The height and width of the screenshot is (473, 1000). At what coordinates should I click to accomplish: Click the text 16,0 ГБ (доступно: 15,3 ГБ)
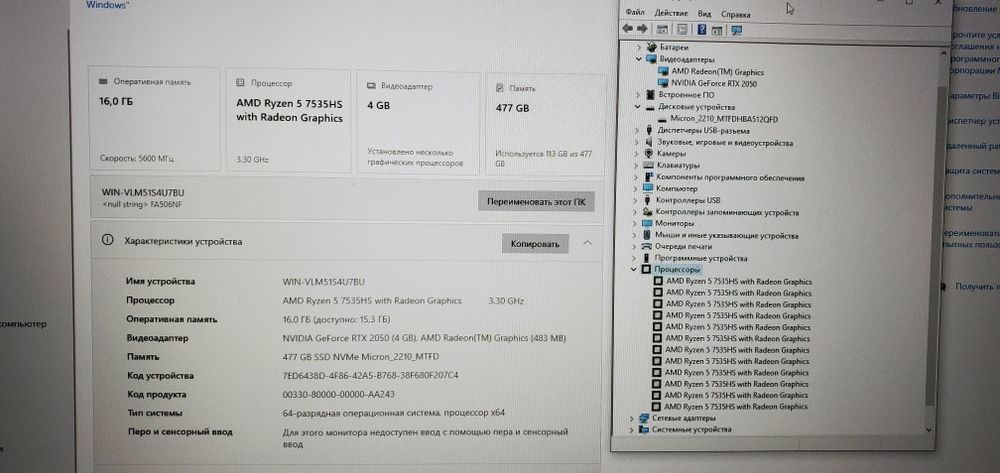pyautogui.click(x=336, y=319)
